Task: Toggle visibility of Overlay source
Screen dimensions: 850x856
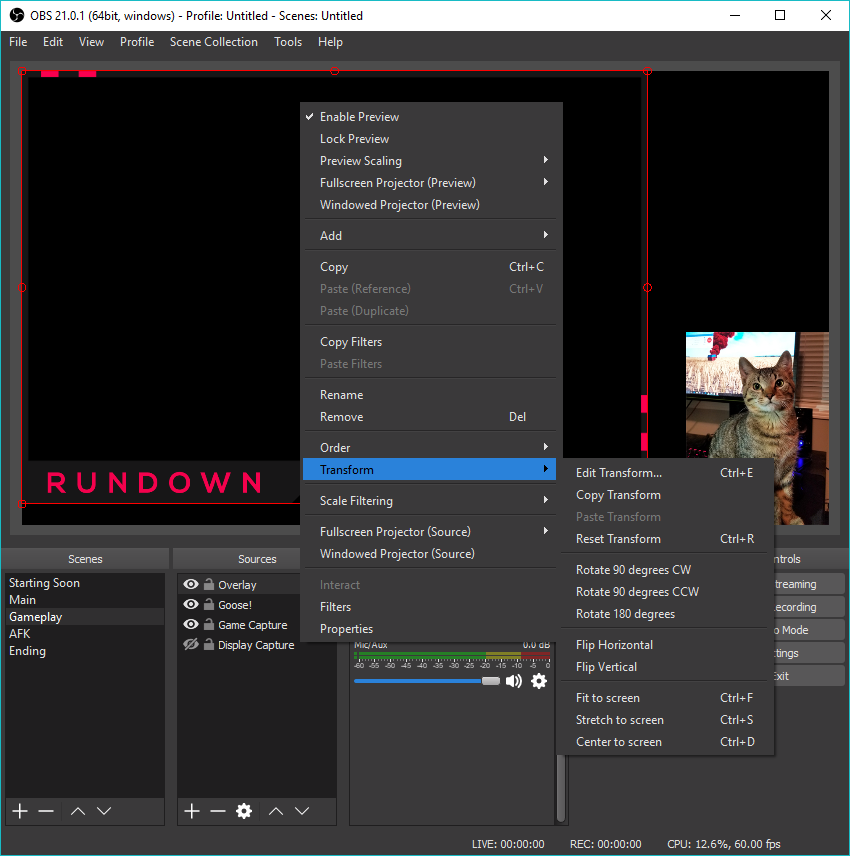Action: click(191, 584)
